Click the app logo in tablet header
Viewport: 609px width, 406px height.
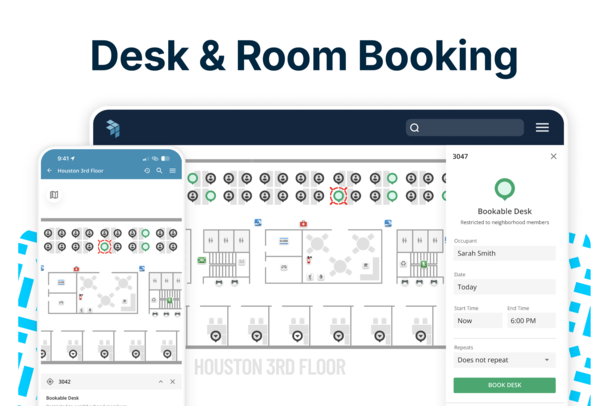tap(112, 128)
